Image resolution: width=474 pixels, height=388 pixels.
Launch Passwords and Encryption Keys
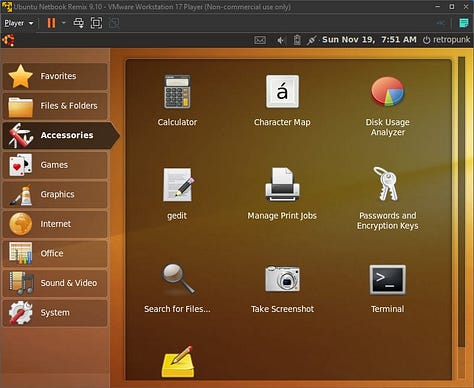[x=387, y=198]
